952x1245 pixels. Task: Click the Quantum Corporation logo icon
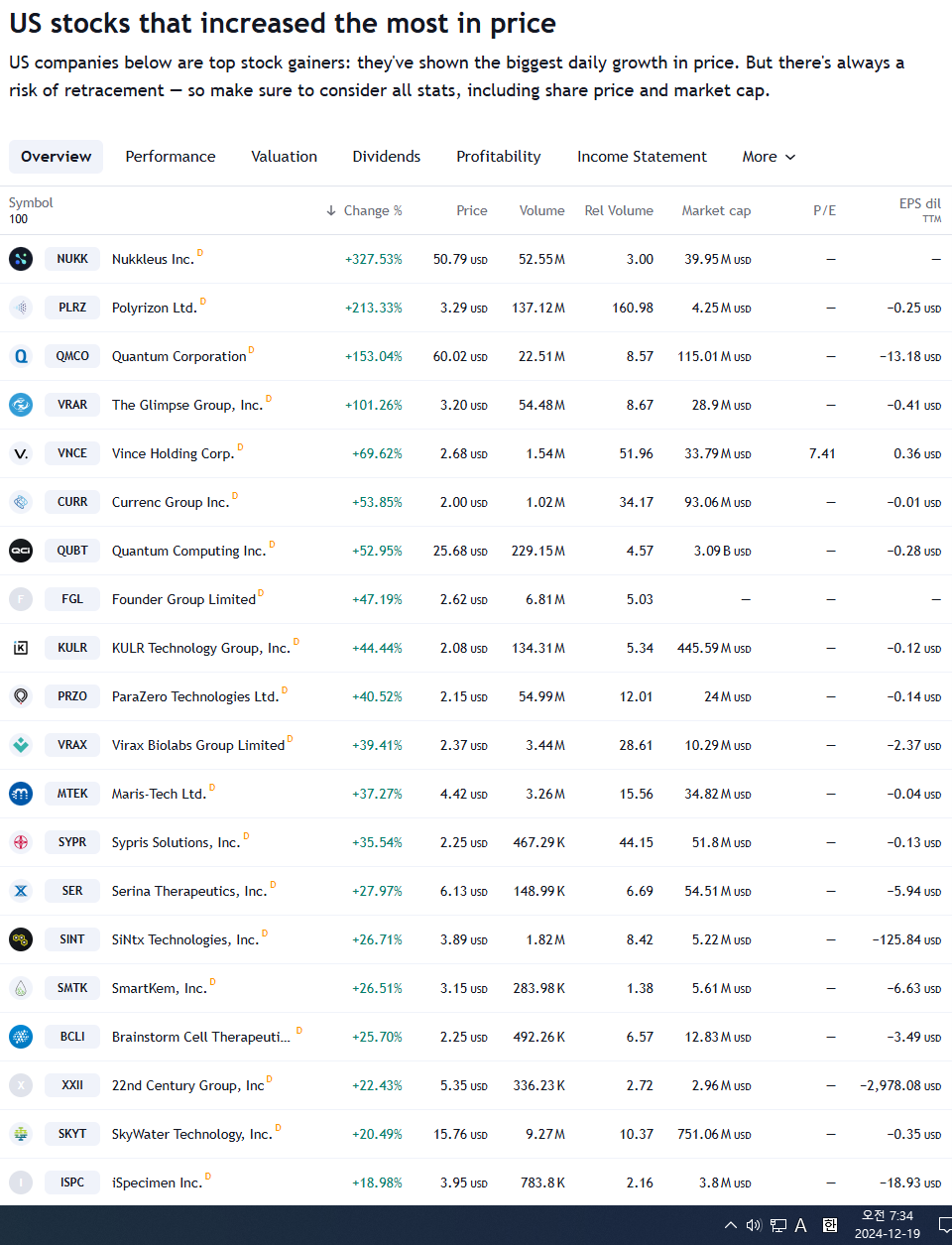coord(21,356)
